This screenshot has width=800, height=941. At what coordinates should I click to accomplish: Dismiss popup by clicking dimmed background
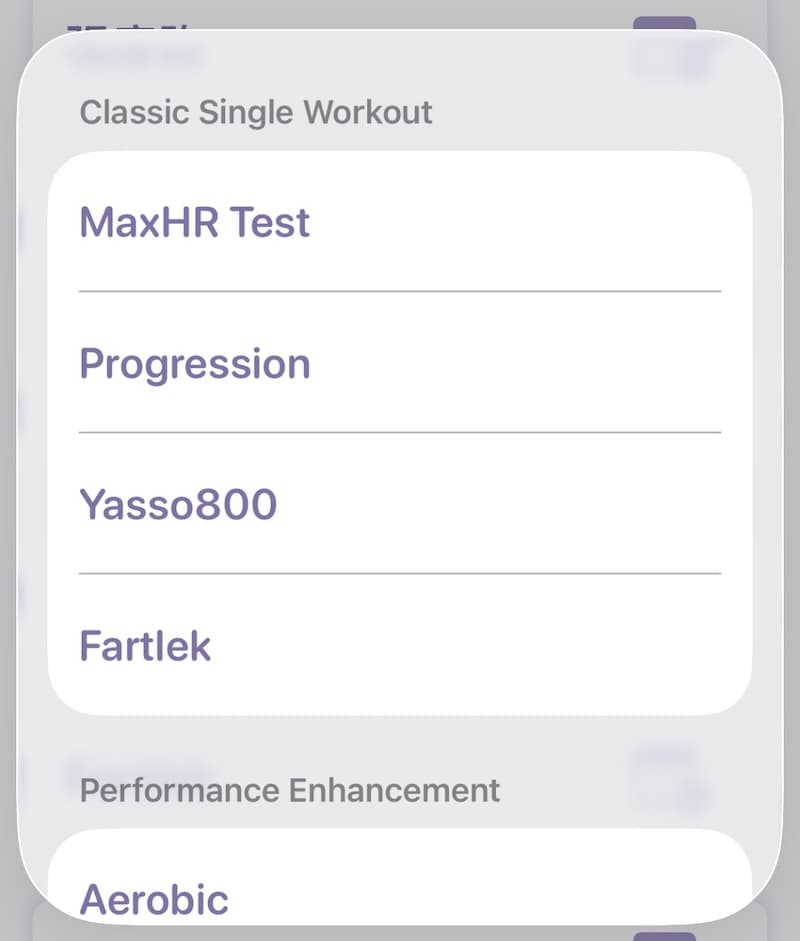point(8,470)
